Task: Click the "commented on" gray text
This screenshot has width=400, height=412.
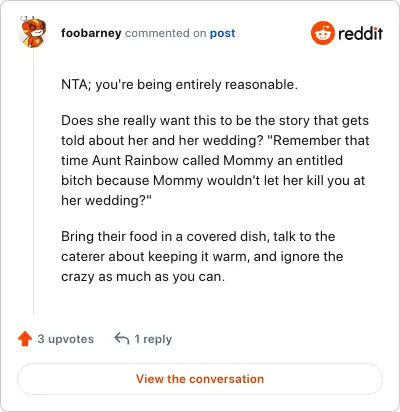Action: click(x=165, y=33)
